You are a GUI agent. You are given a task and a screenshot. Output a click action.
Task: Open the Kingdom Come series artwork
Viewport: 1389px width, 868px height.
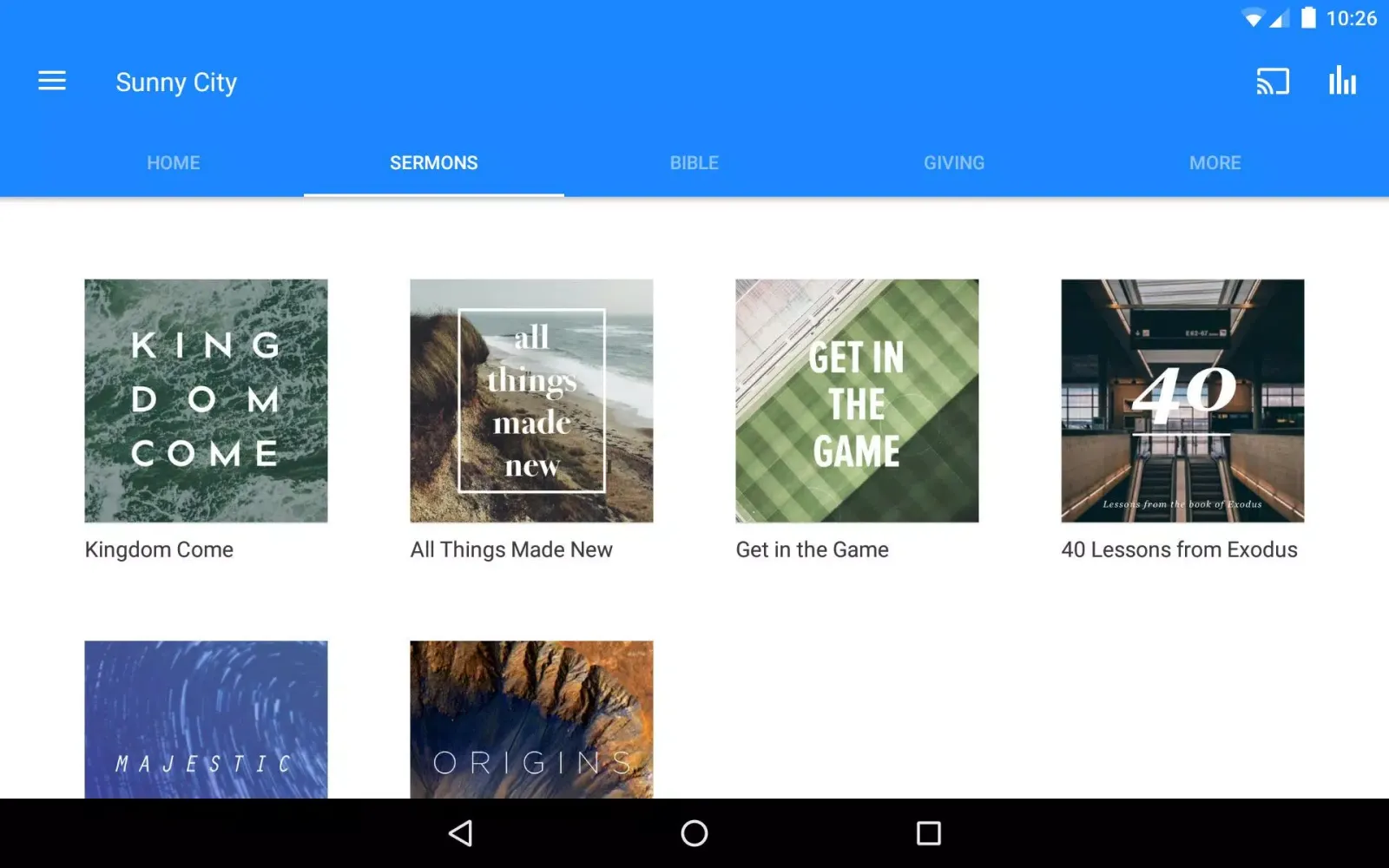(x=206, y=400)
